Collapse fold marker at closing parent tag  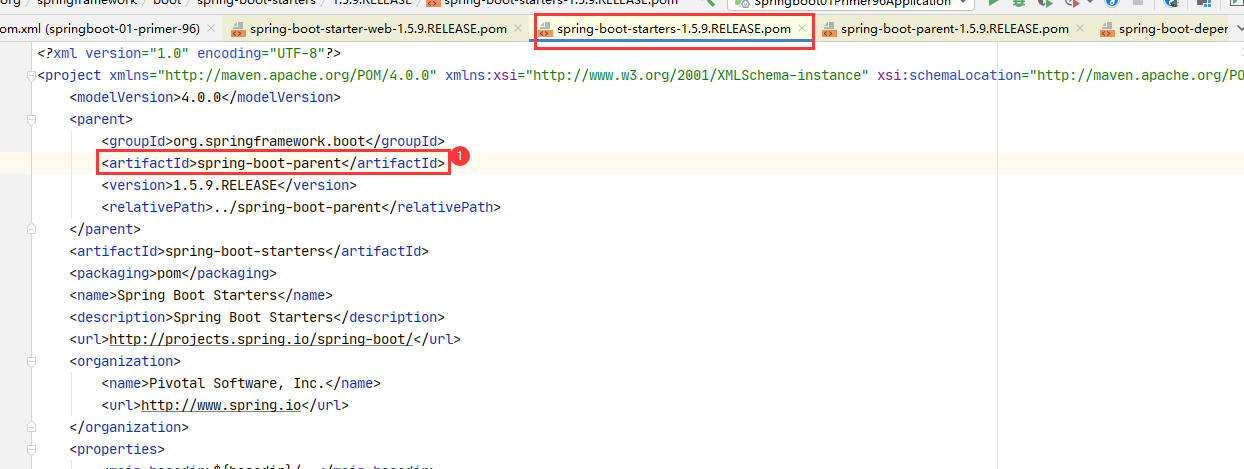click(31, 229)
